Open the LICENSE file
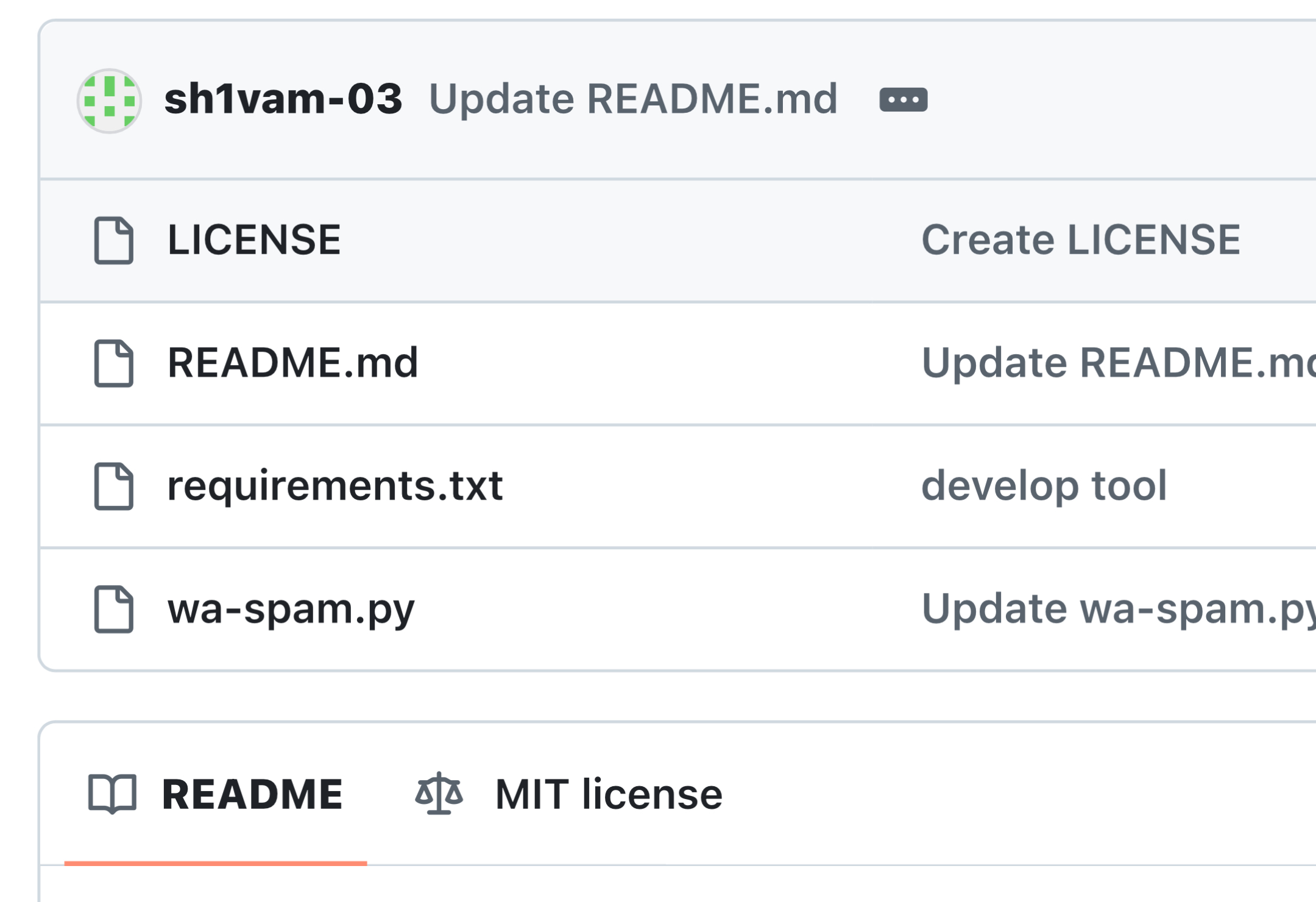The height and width of the screenshot is (902, 1316). pos(253,240)
